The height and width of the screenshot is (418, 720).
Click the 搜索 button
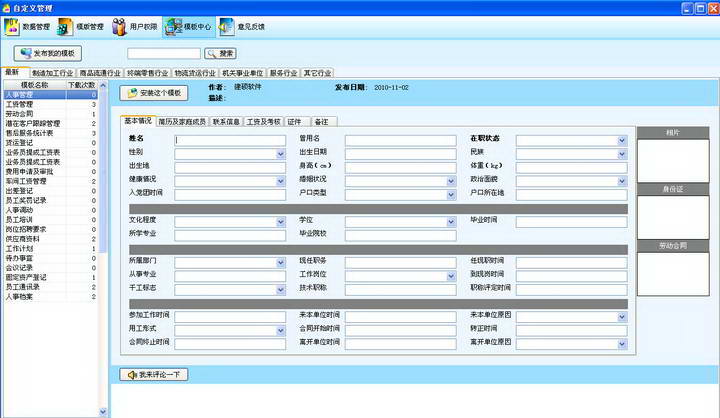(220, 54)
